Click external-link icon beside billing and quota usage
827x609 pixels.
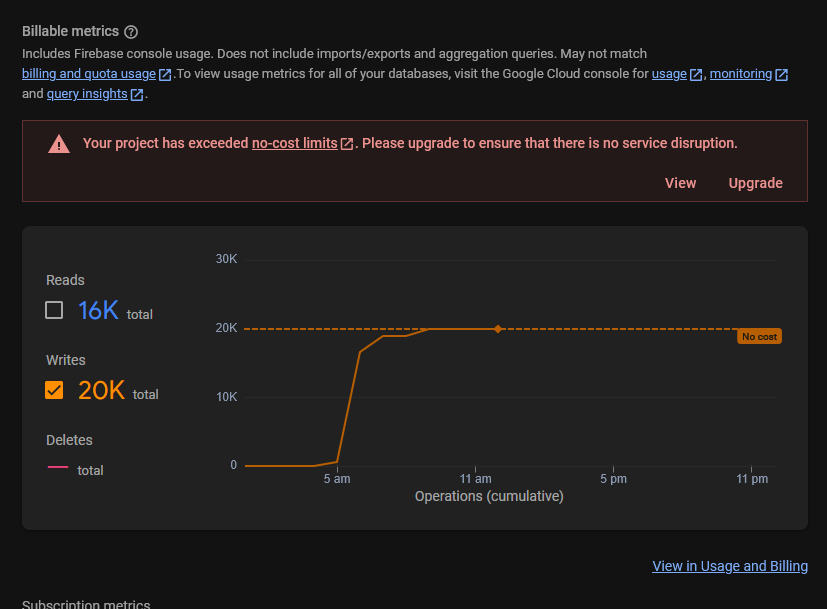click(165, 74)
